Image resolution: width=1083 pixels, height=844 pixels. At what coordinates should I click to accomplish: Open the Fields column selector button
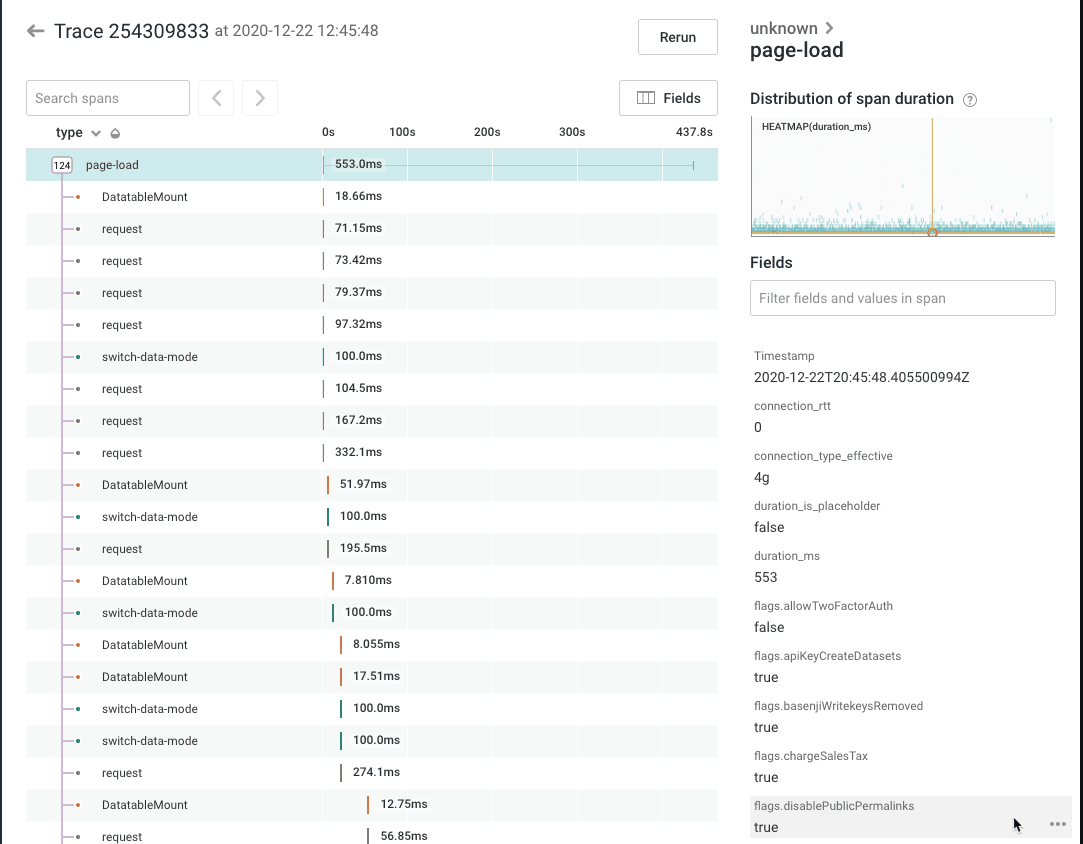[668, 98]
